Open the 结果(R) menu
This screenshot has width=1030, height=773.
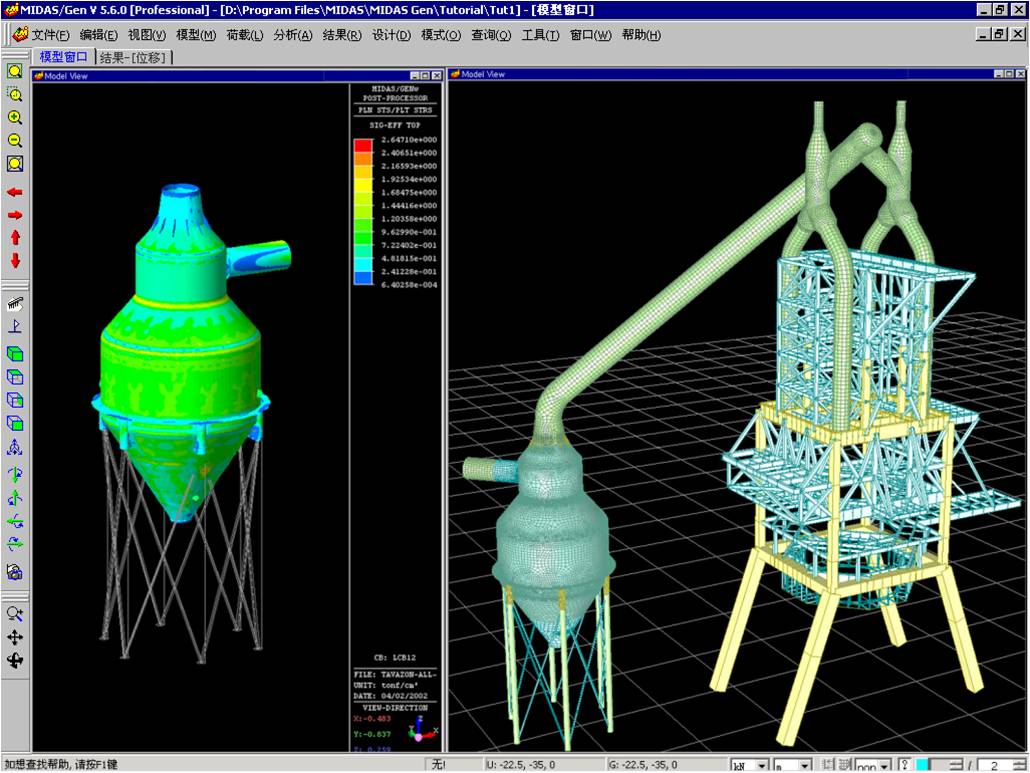(x=342, y=35)
